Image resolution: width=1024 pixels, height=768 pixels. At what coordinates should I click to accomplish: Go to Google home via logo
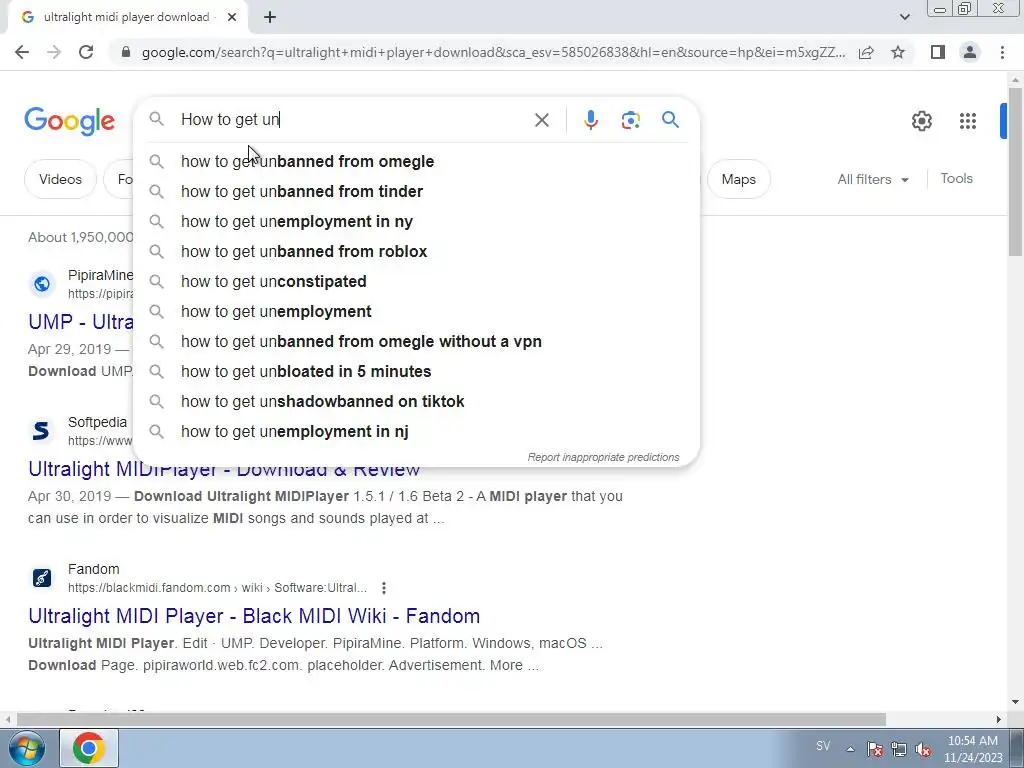69,121
